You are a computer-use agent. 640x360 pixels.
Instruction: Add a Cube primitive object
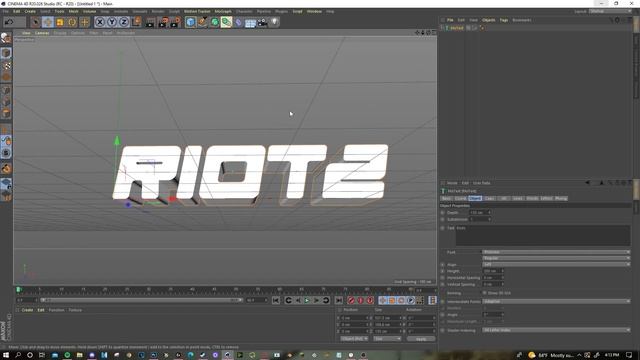(190, 22)
